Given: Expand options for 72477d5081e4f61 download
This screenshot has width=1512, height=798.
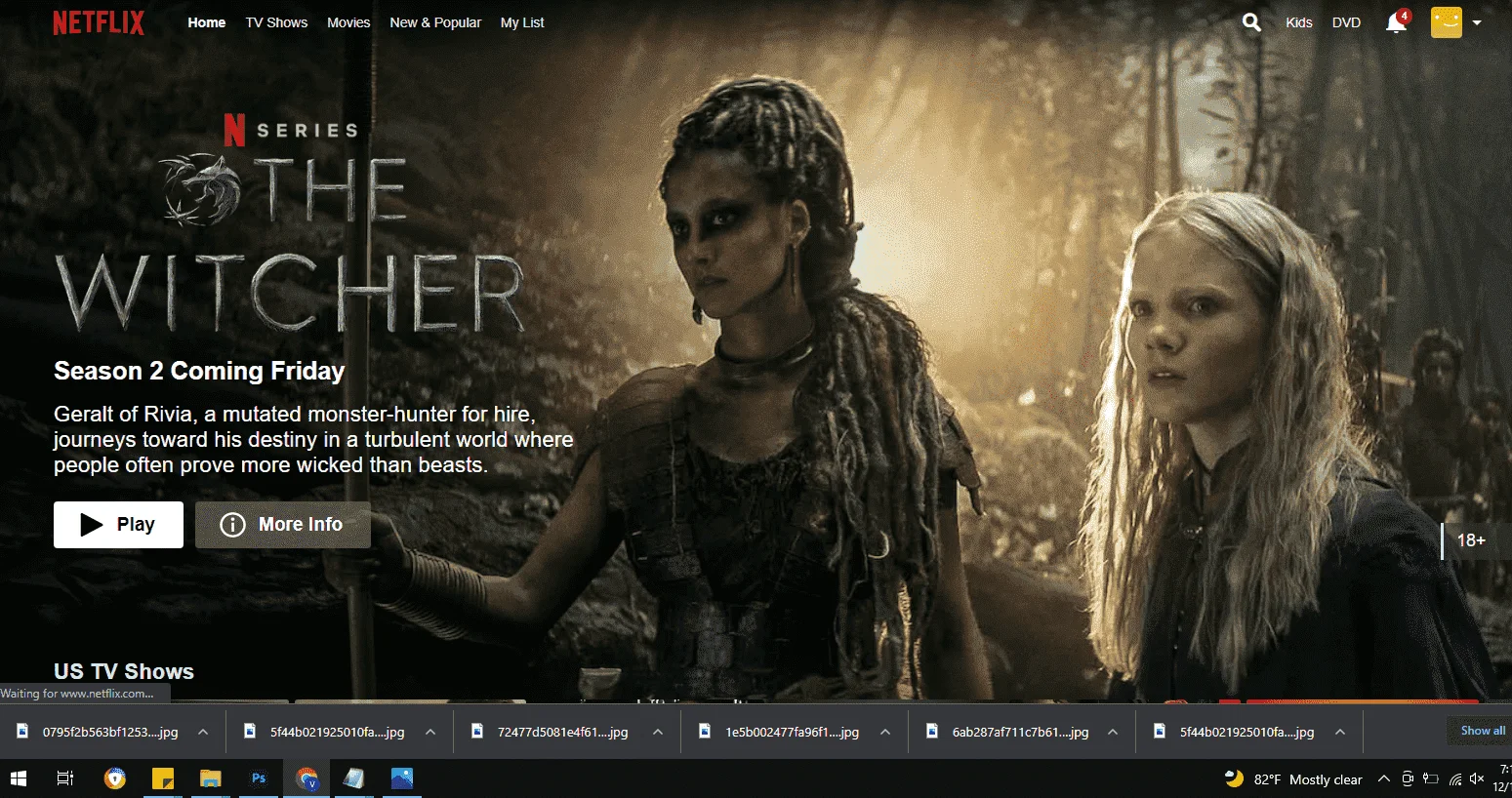Looking at the screenshot, I should 658,732.
